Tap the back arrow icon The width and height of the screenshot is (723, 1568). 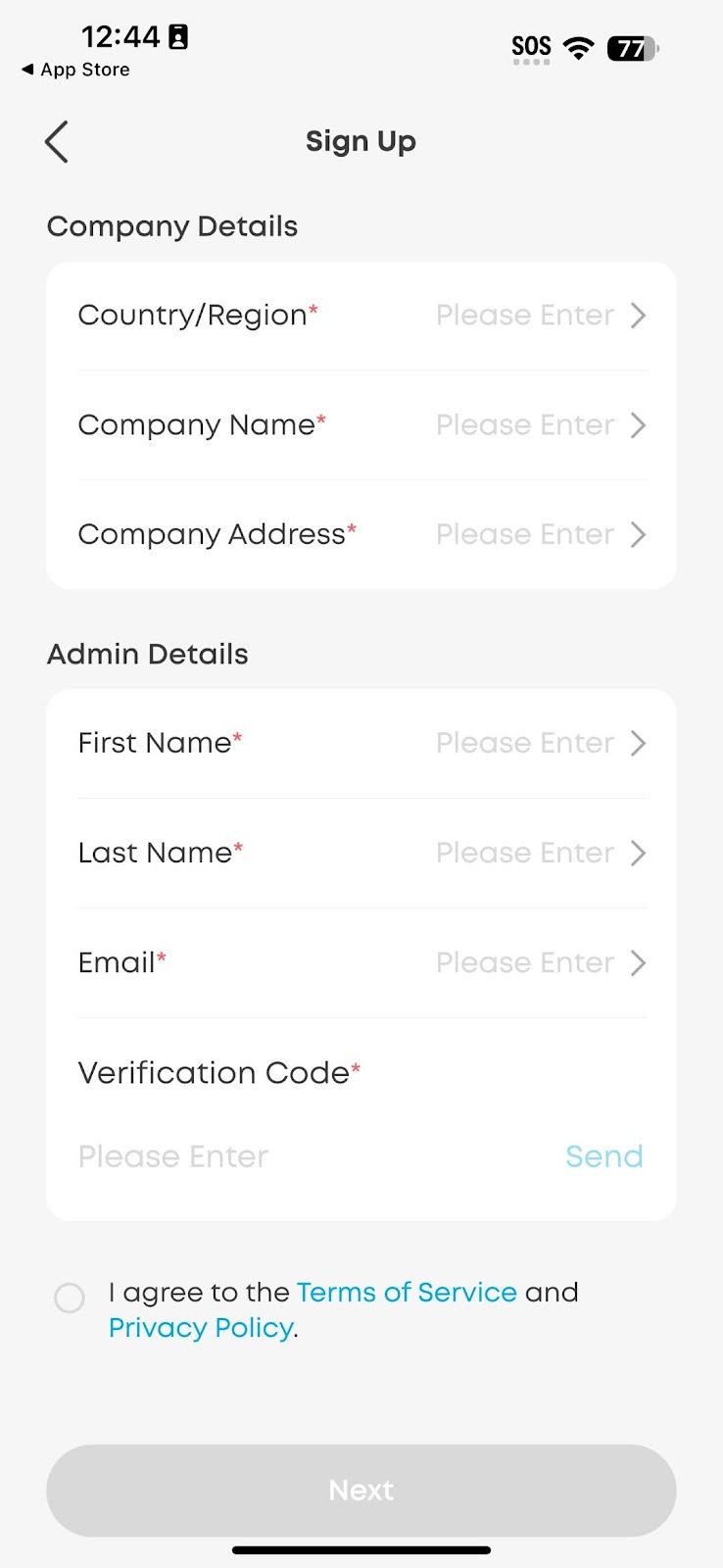pyautogui.click(x=57, y=142)
